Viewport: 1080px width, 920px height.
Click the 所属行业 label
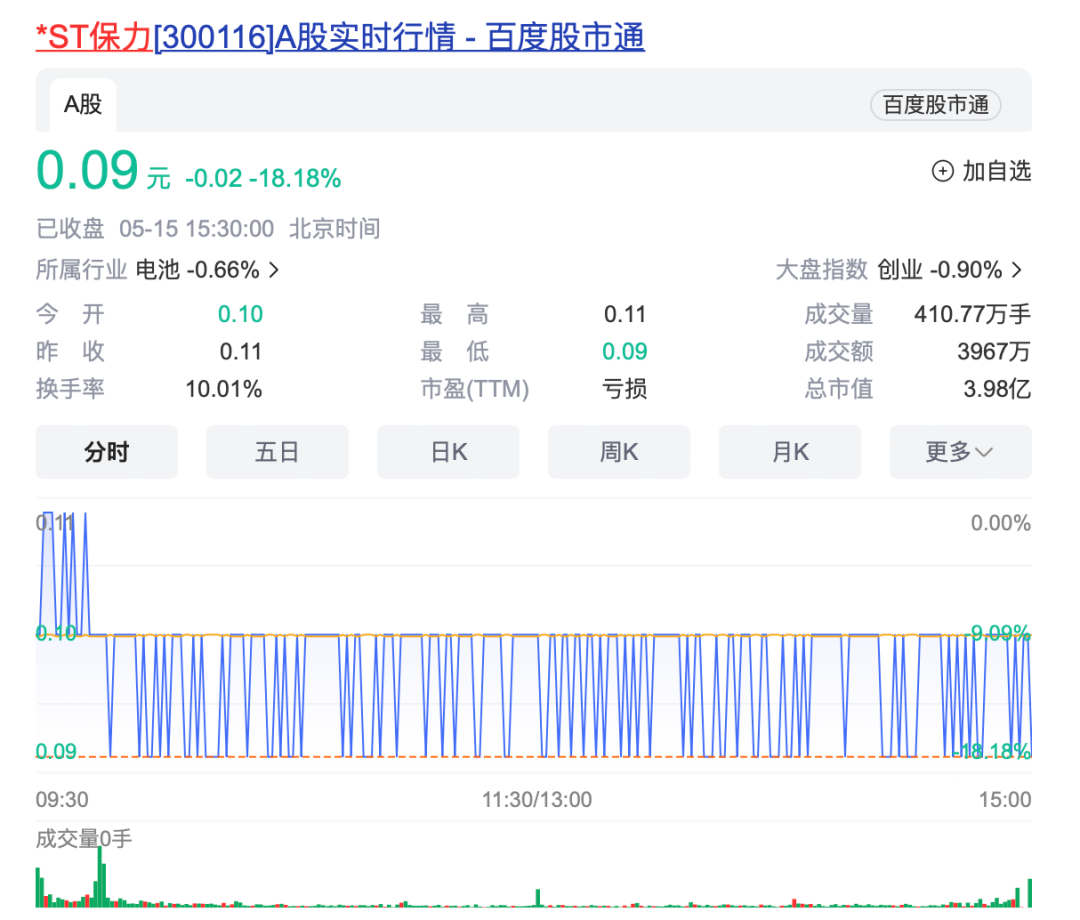pos(81,270)
